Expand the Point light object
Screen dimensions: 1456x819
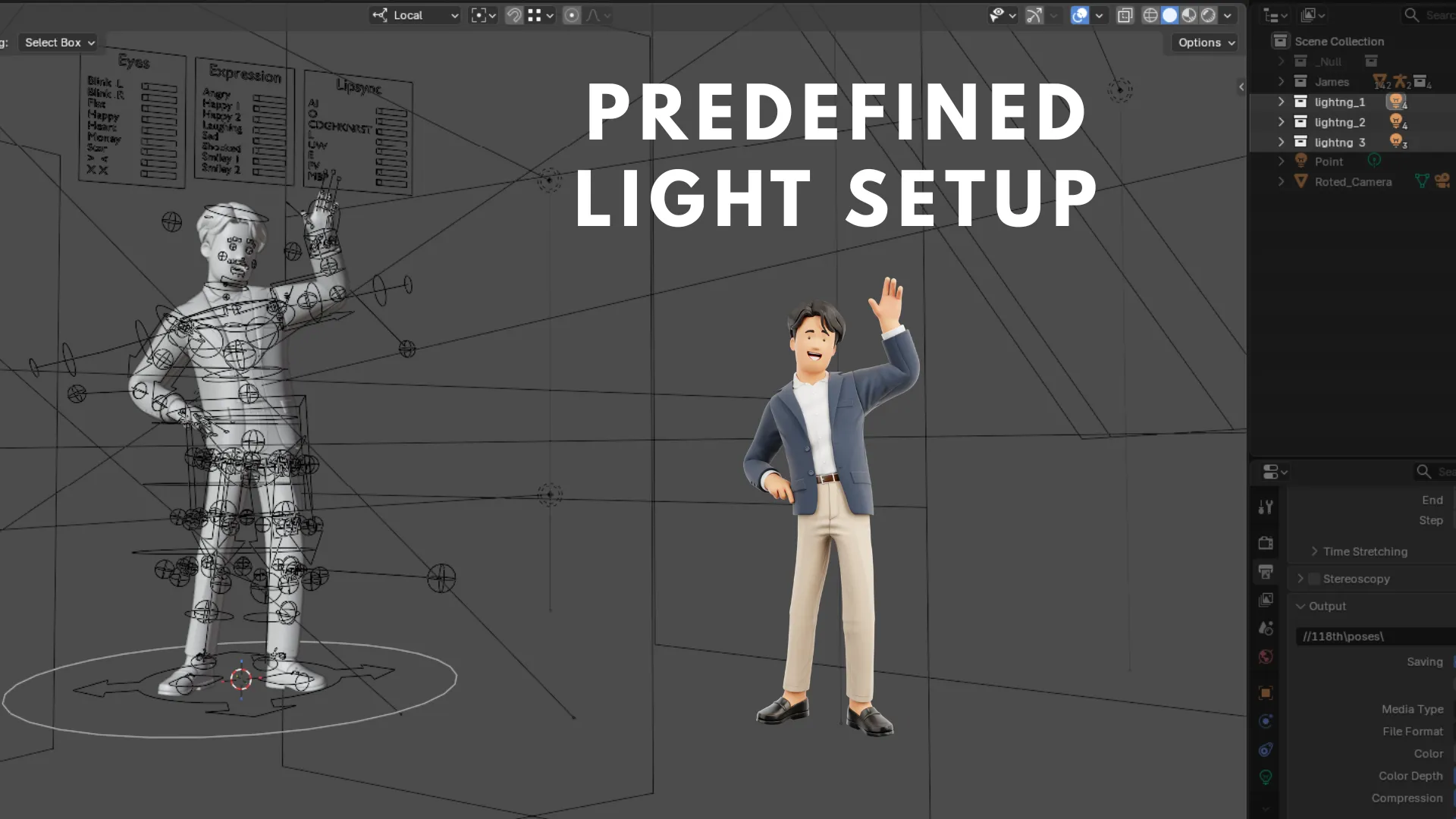click(x=1281, y=162)
